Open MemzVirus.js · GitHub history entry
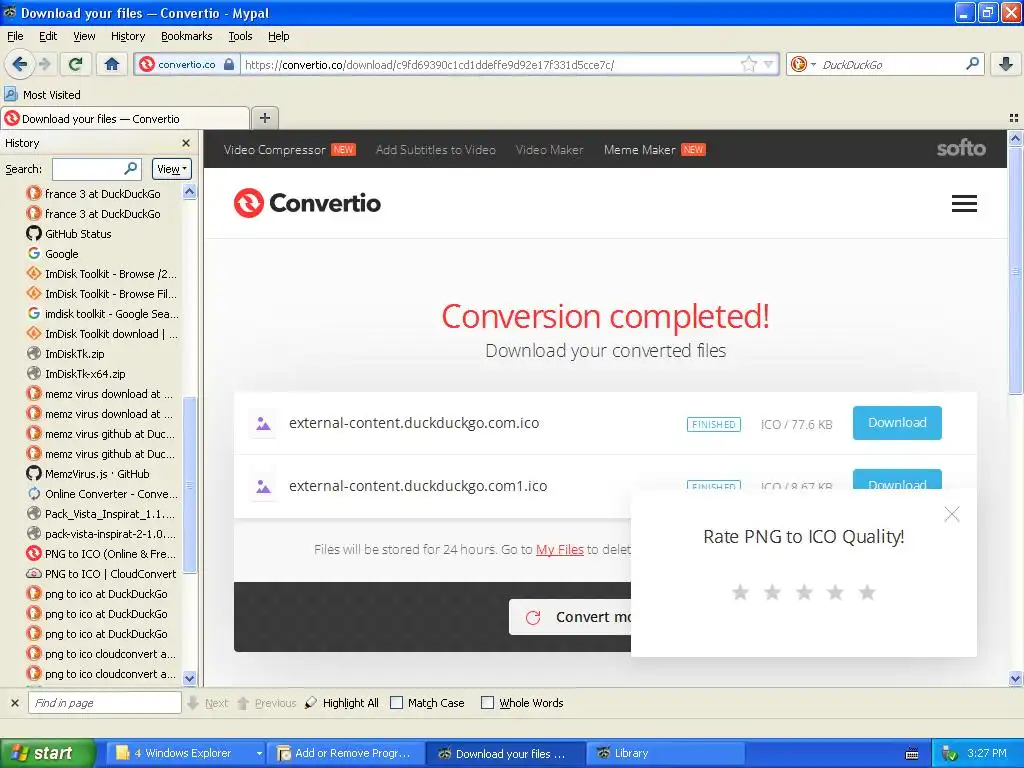1024x768 pixels. tap(97, 474)
